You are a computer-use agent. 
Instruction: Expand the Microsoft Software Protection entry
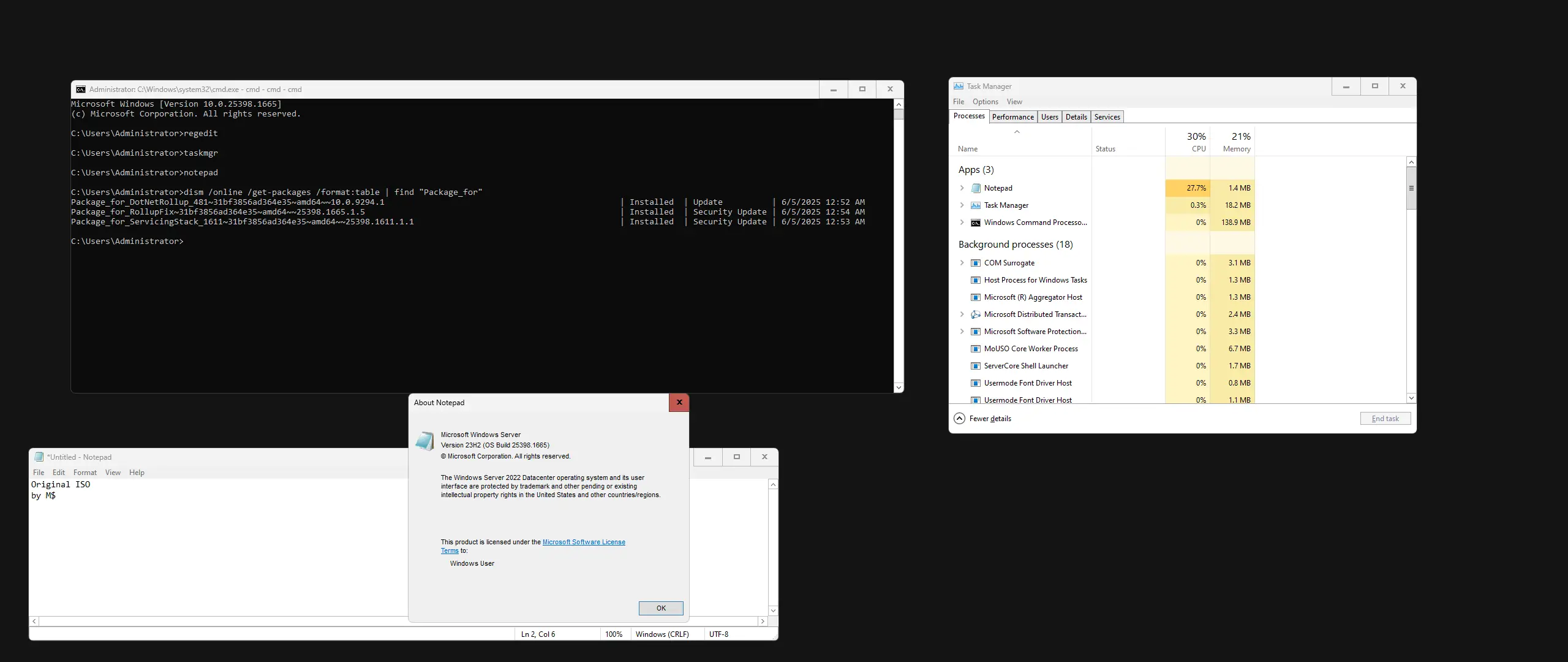[x=962, y=332]
